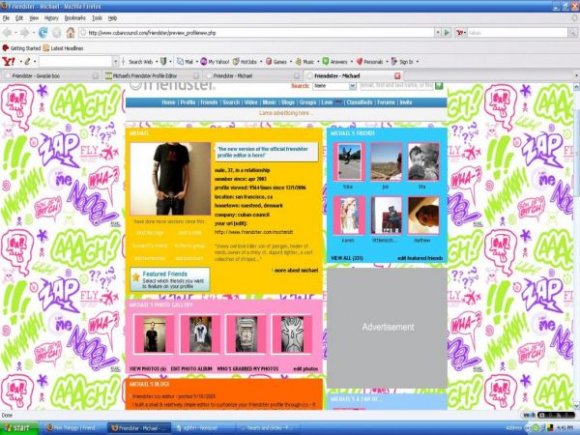Close the active Friendster - Michael tab

tap(397, 76)
